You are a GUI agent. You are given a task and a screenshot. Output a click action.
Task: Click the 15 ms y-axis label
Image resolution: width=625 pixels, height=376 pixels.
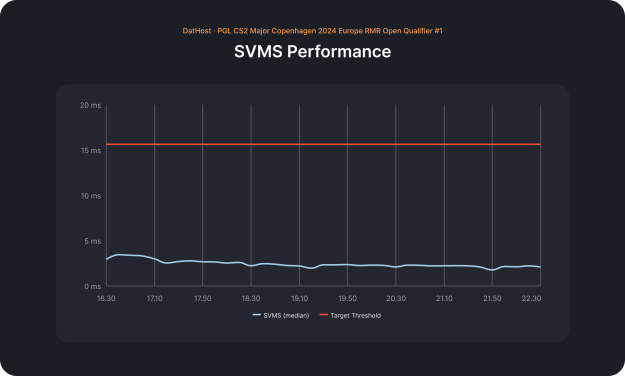point(91,151)
